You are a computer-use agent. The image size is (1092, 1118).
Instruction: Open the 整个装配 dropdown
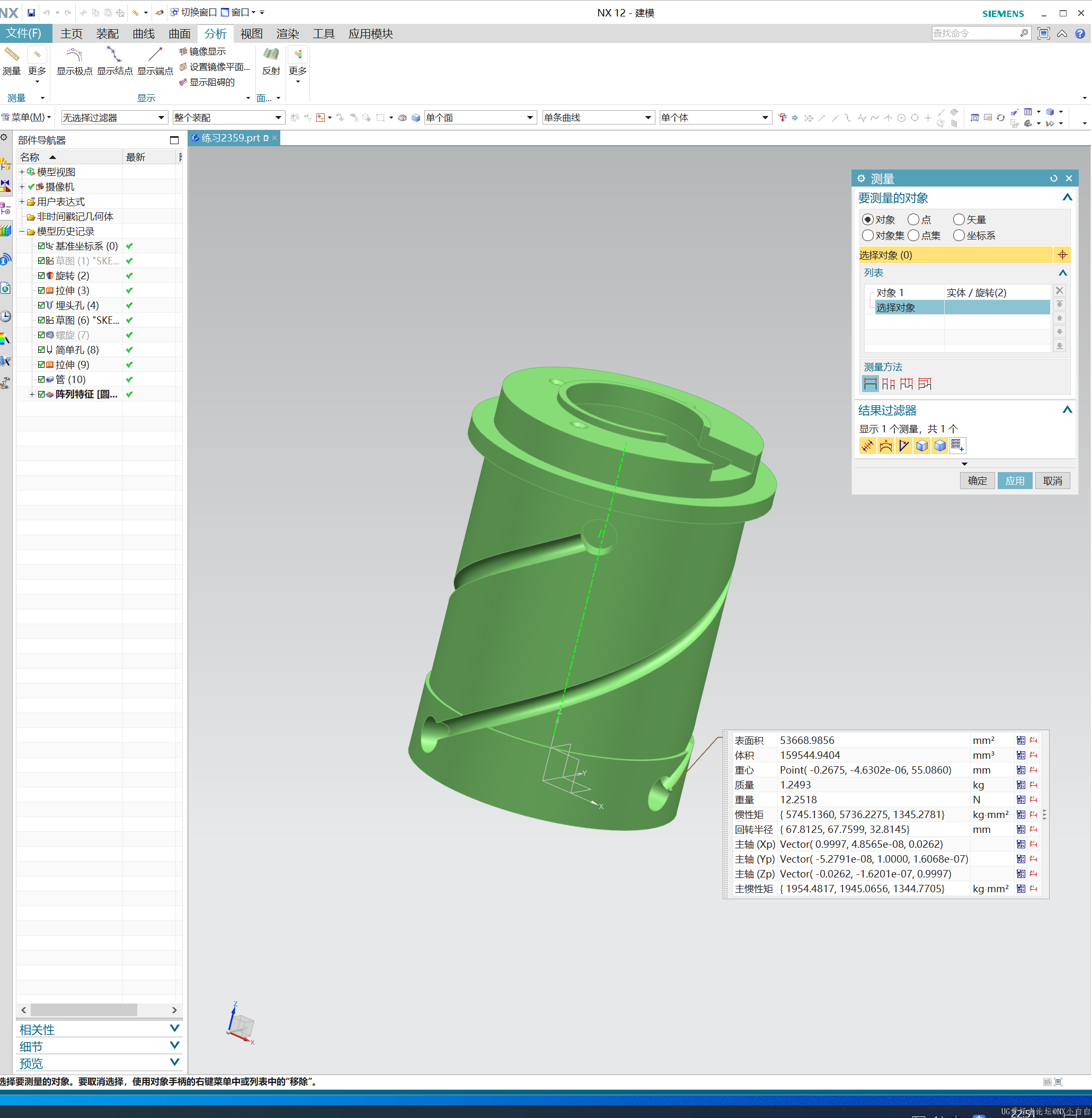point(228,118)
